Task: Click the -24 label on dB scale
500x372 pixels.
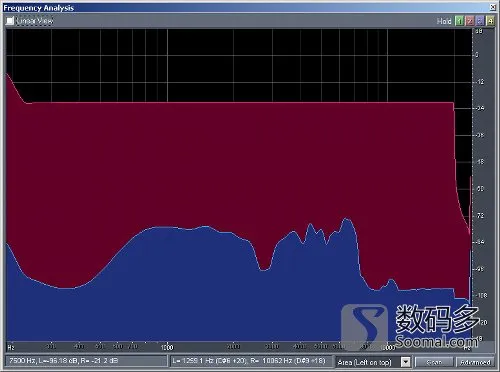Action: pos(480,108)
